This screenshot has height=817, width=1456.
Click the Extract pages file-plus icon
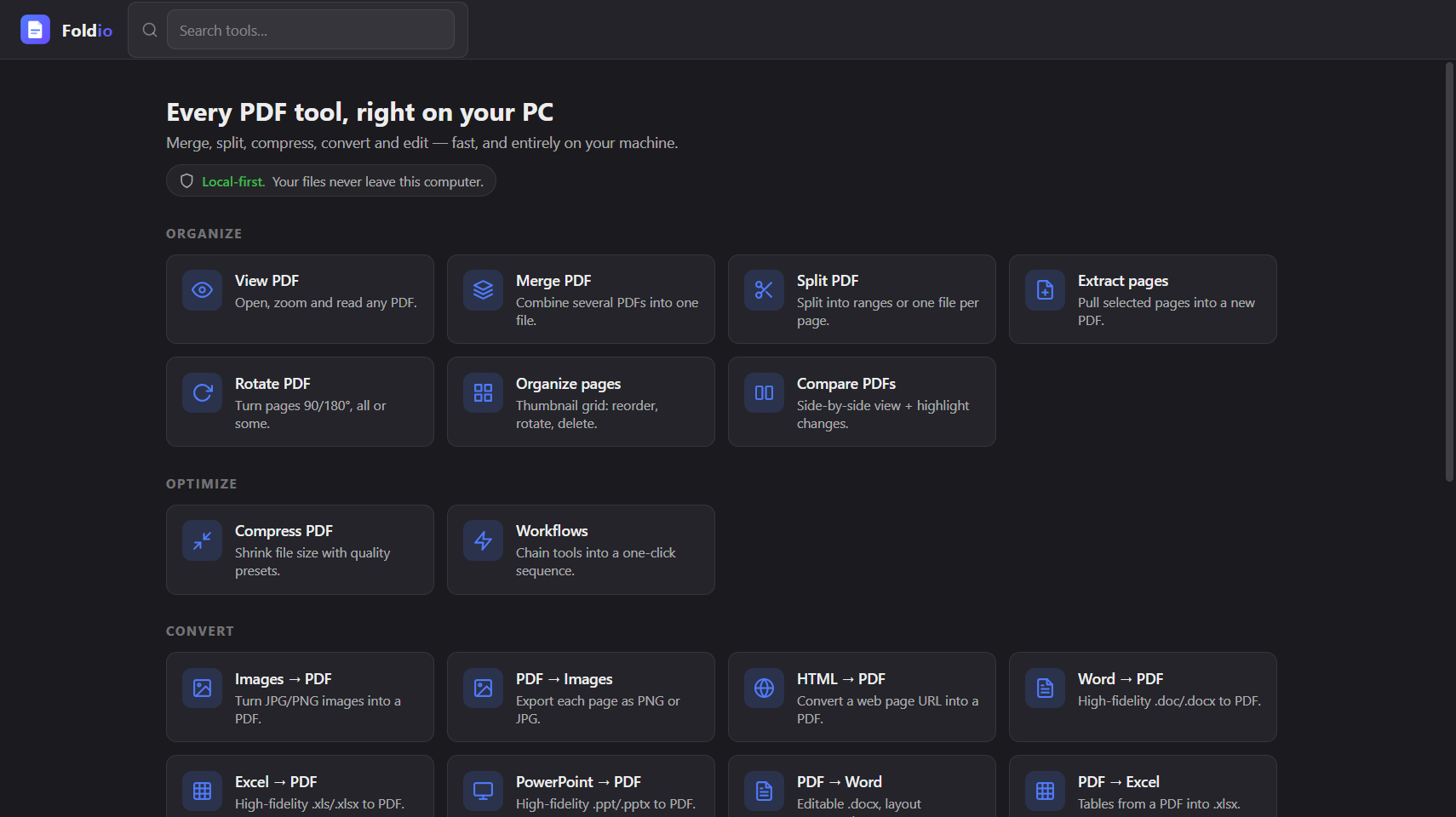click(1045, 290)
